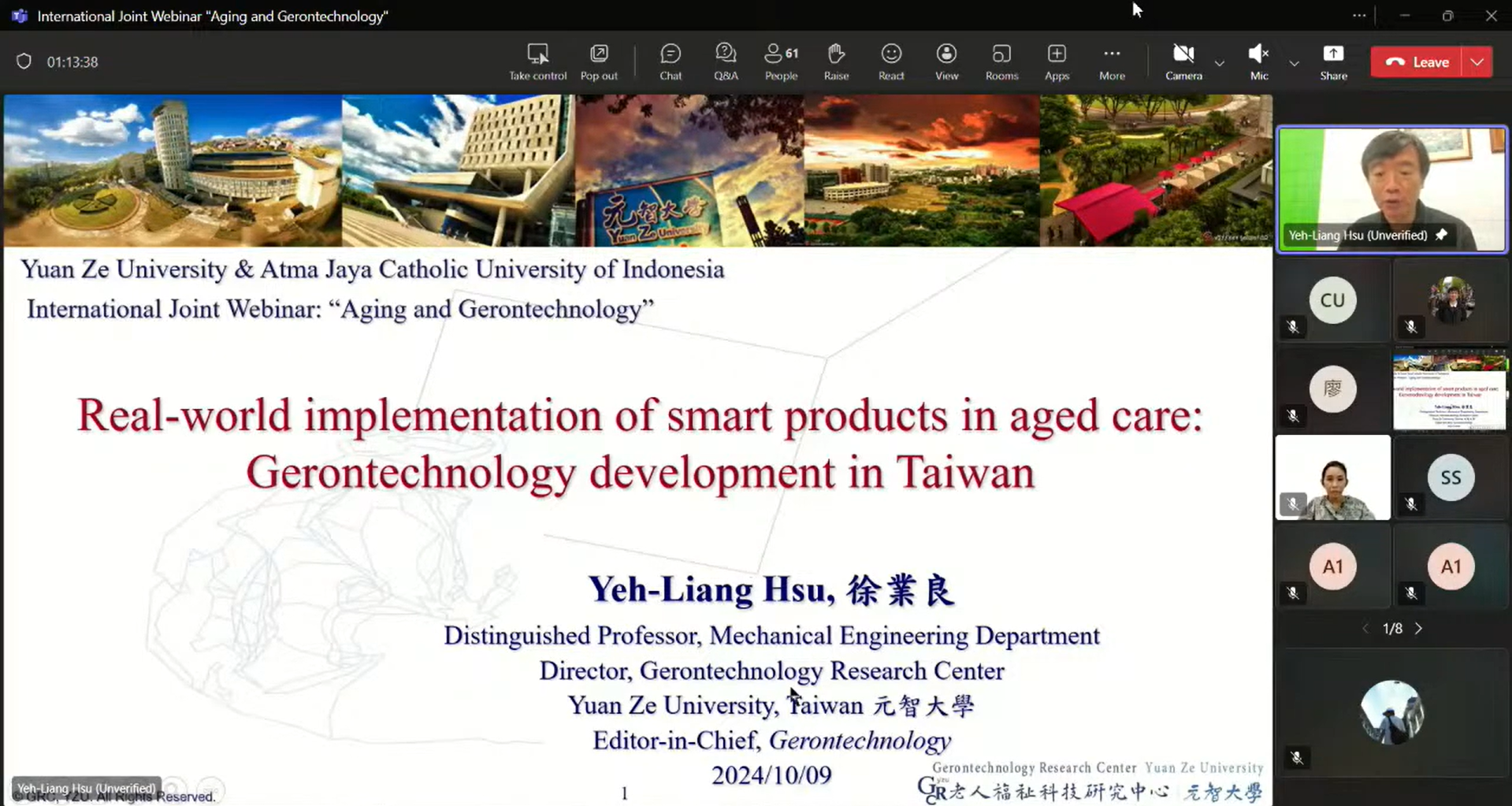
Task: Click the shield security icon near timer
Action: pyautogui.click(x=24, y=61)
